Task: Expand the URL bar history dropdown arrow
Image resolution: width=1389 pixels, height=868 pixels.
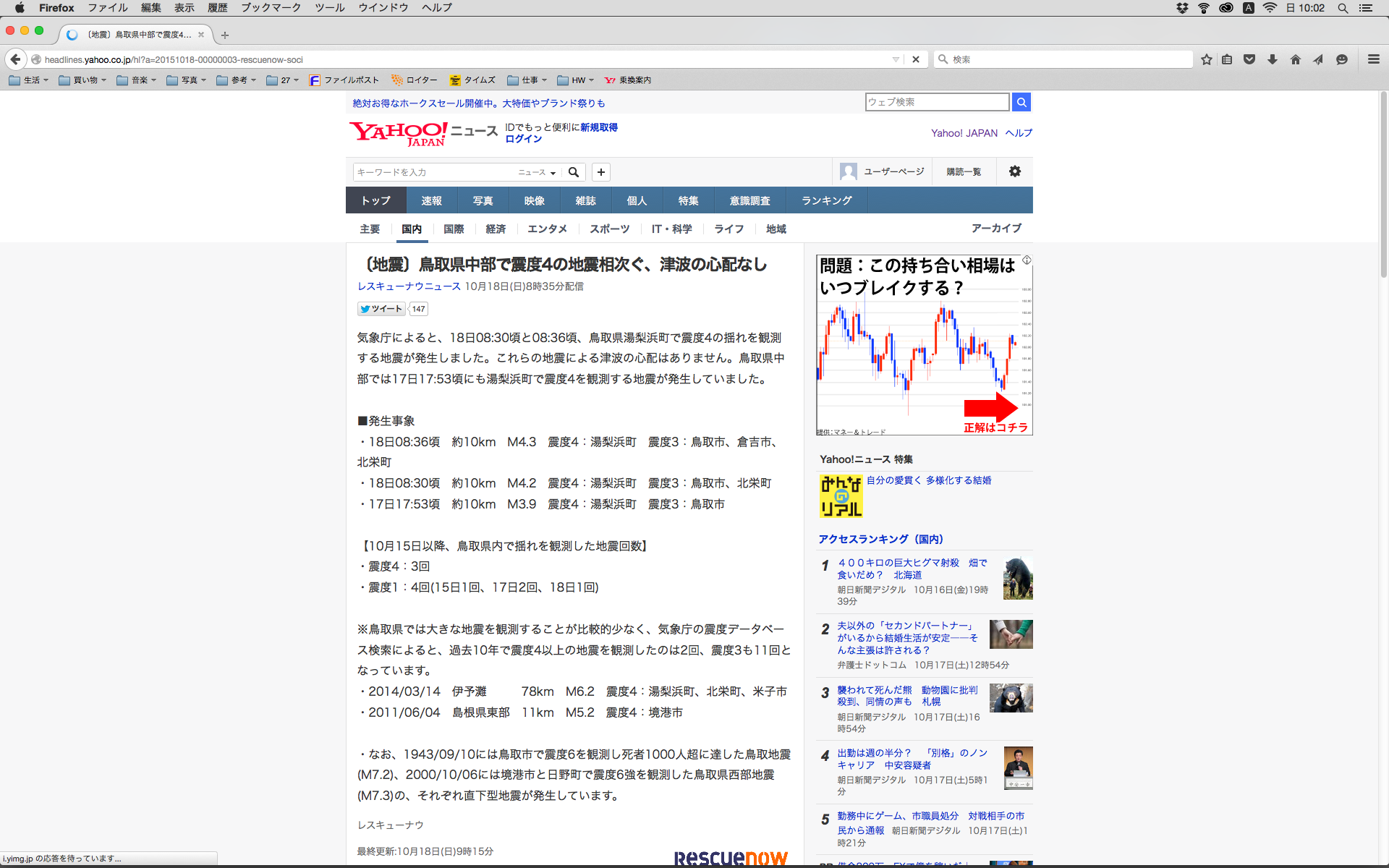Action: pyautogui.click(x=896, y=59)
